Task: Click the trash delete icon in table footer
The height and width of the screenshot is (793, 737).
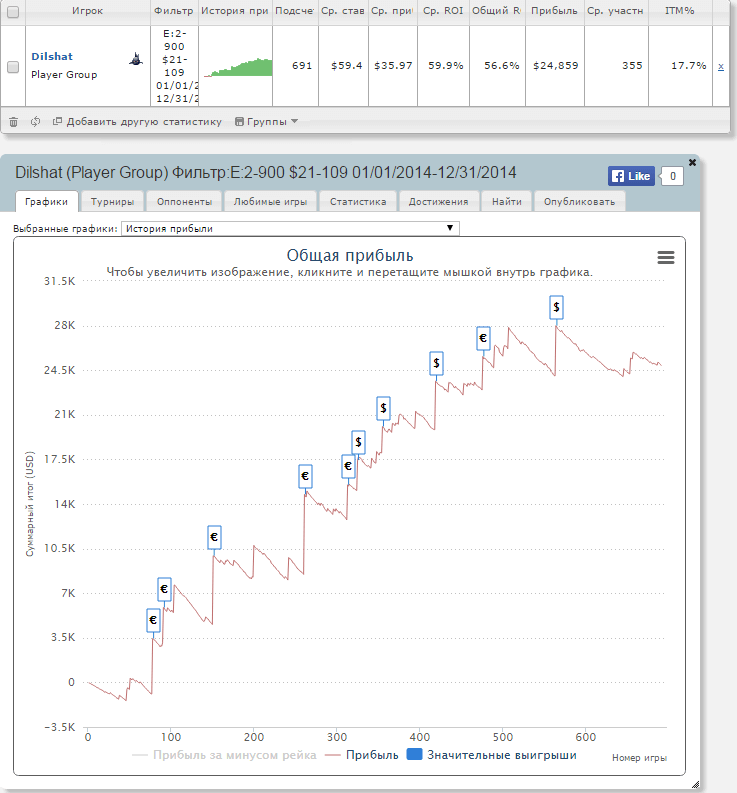Action: click(13, 122)
